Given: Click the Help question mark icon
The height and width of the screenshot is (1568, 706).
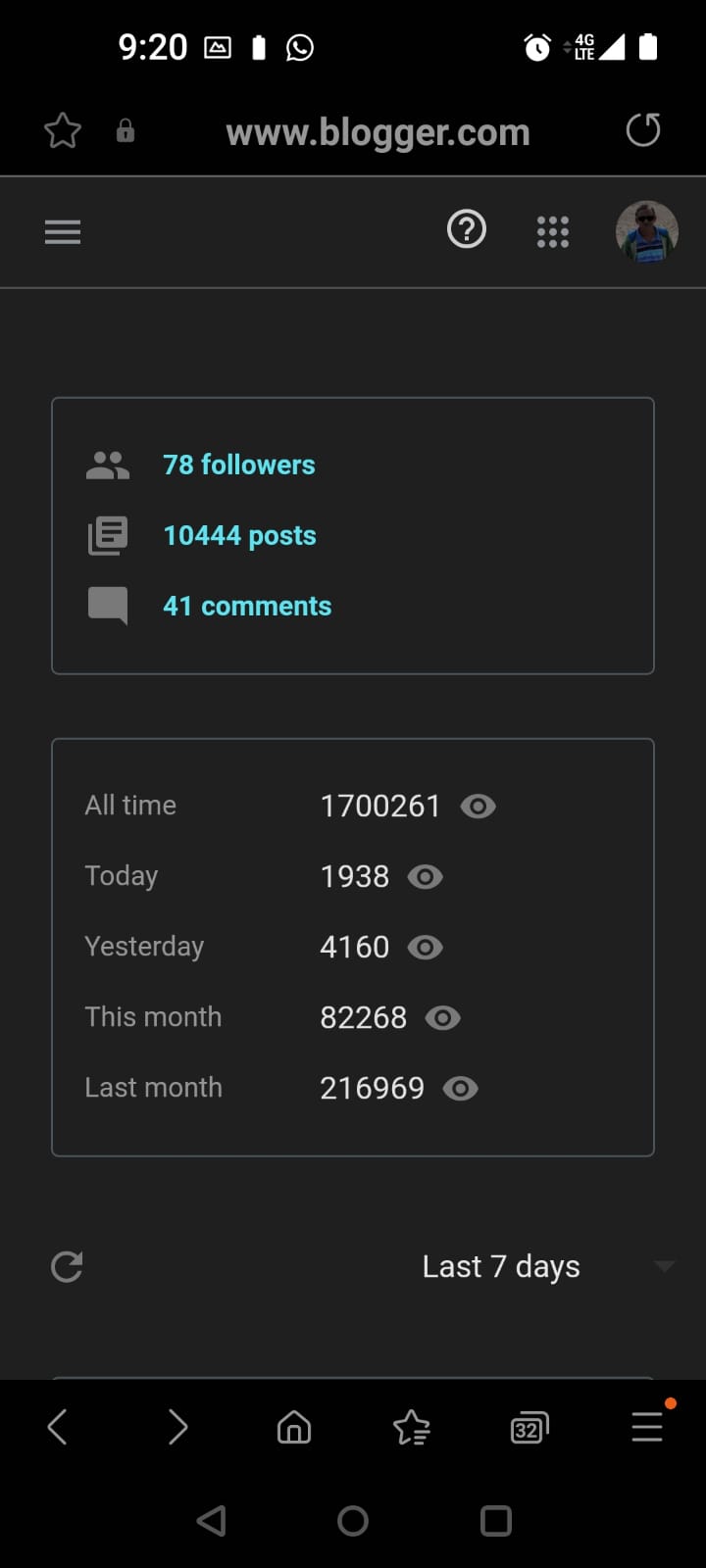Looking at the screenshot, I should tap(467, 230).
